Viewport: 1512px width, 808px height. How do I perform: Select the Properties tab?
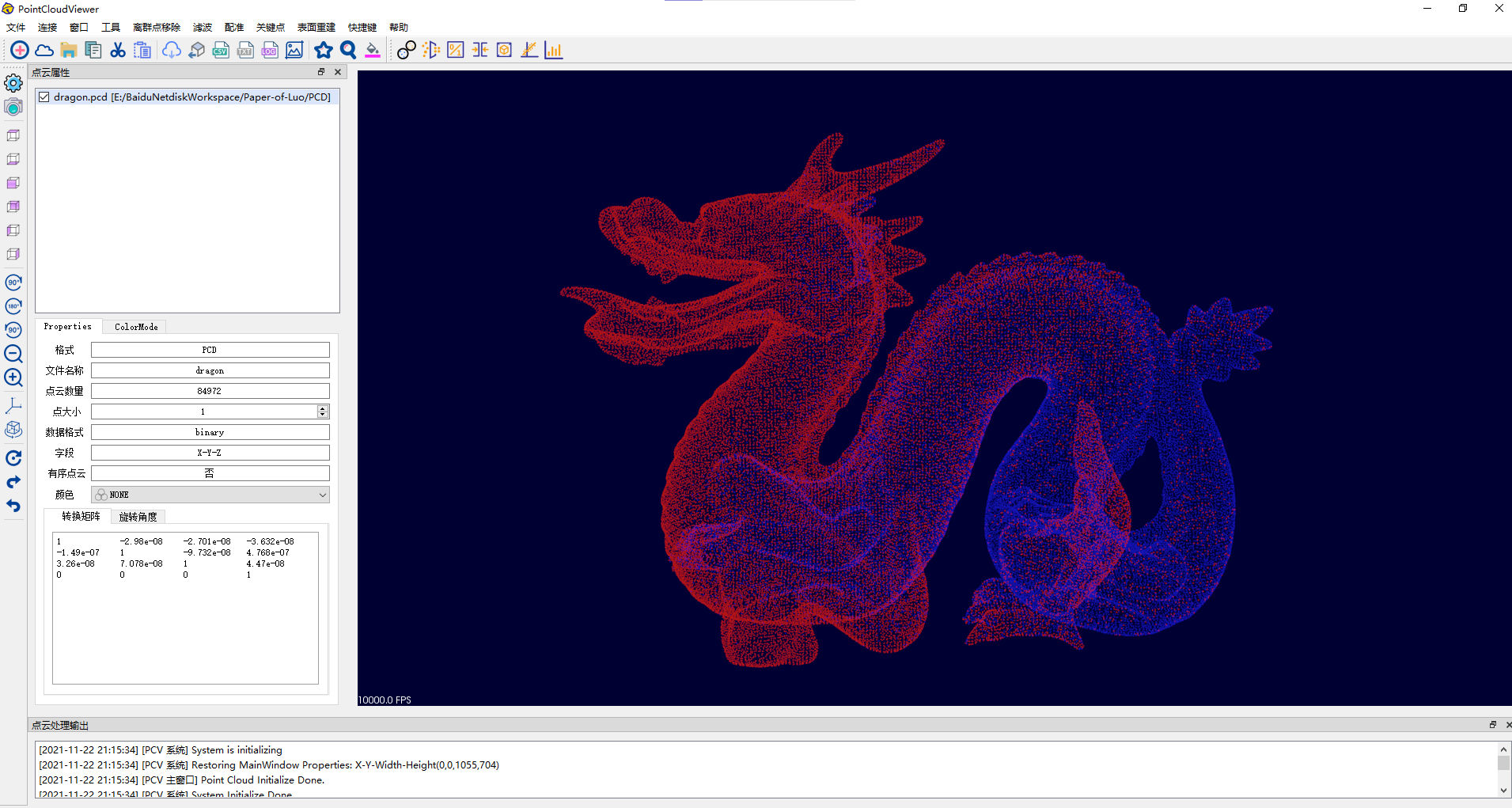pyautogui.click(x=68, y=326)
